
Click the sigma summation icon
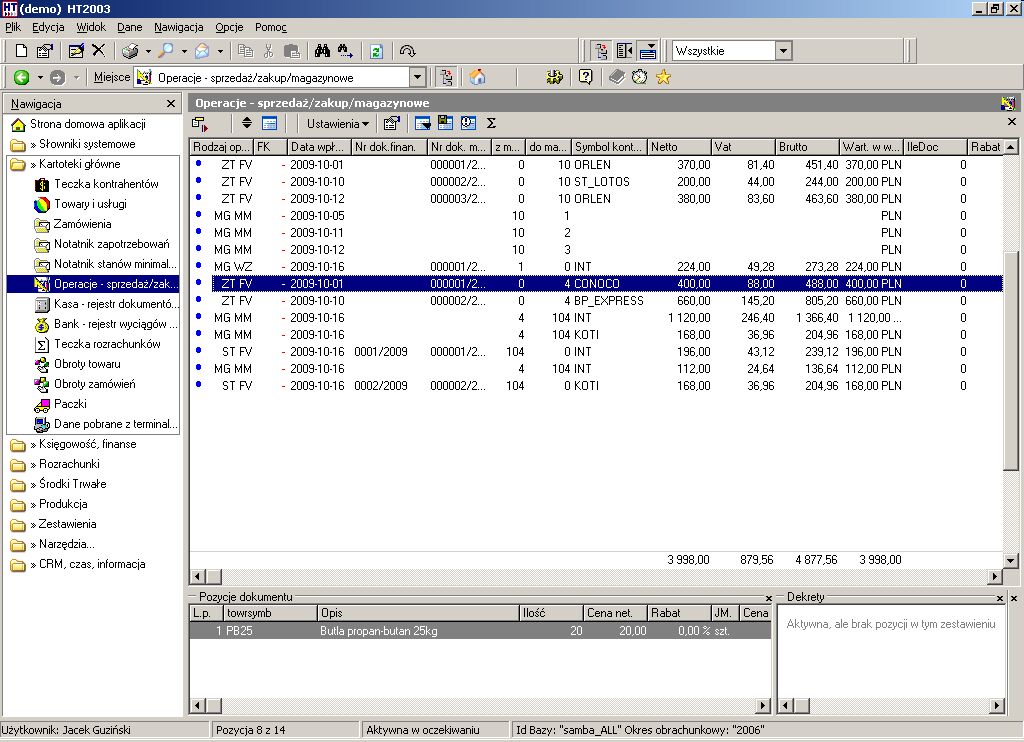tap(491, 123)
